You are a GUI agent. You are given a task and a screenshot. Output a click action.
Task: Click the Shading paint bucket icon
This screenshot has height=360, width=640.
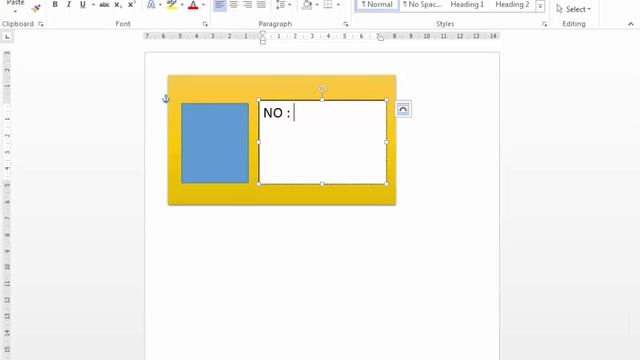pyautogui.click(x=307, y=4)
